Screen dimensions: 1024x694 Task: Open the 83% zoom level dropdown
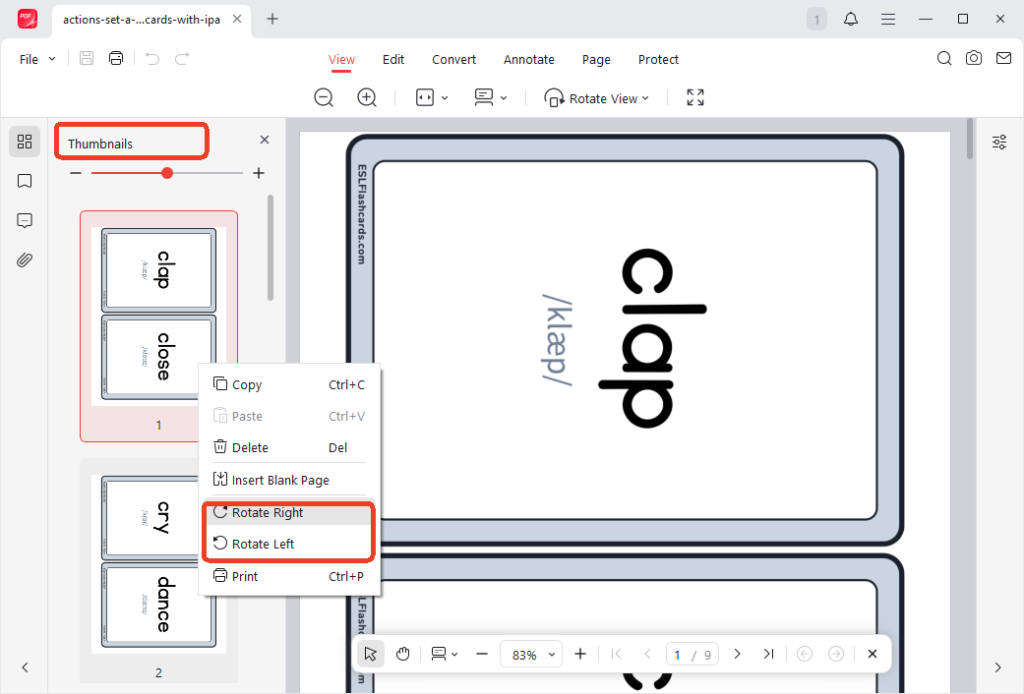pos(531,654)
